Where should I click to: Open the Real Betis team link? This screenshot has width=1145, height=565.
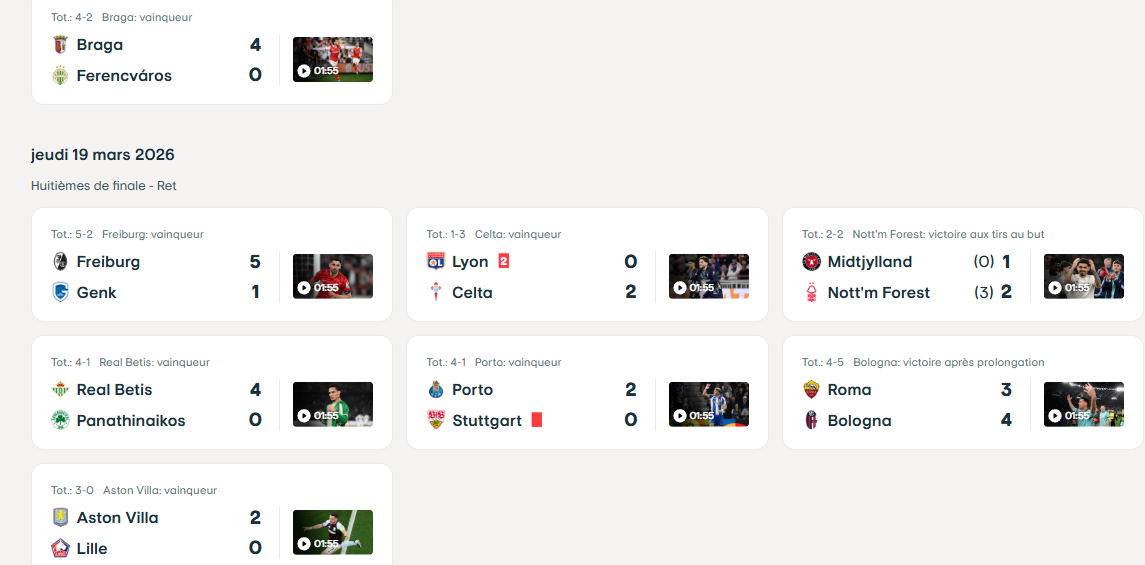click(x=114, y=390)
